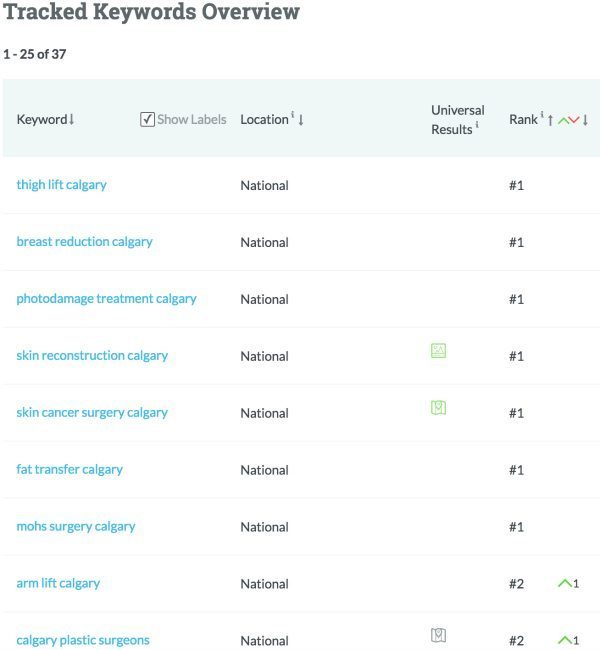The height and width of the screenshot is (650, 600).
Task: Open arm lift calgary keyword
Action: coord(58,583)
